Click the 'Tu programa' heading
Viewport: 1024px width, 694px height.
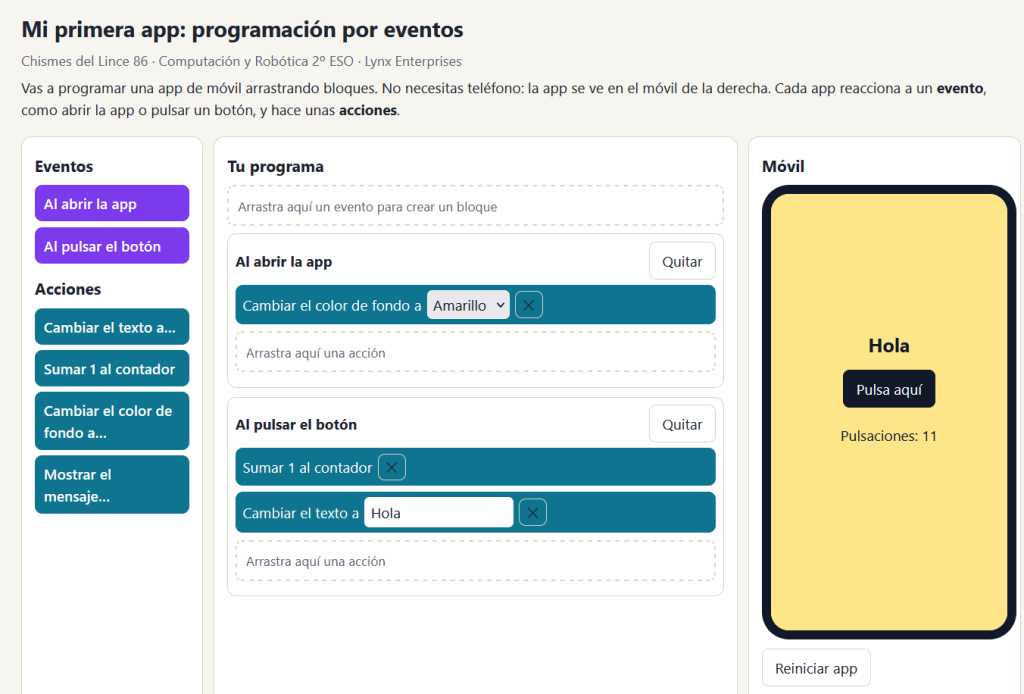pos(276,166)
